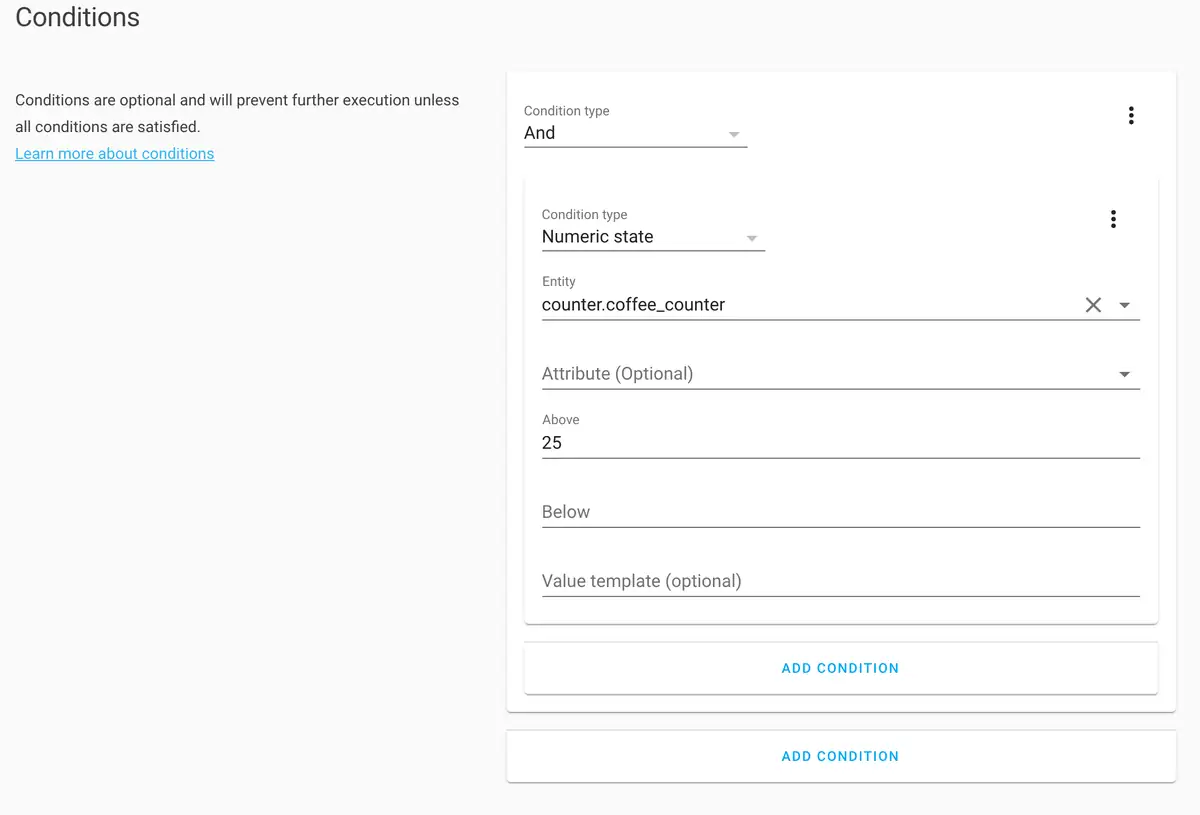Viewport: 1200px width, 815px height.
Task: Open the And condition's three-dot menu
Action: [x=1131, y=115]
